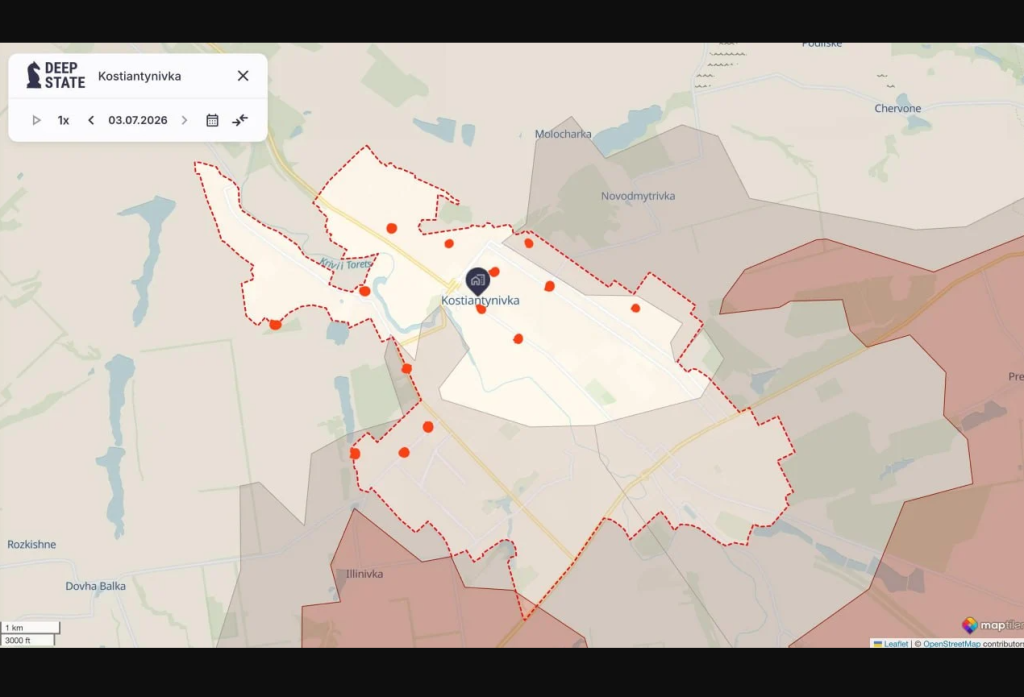The width and height of the screenshot is (1024, 697).
Task: Open the calendar date picker icon
Action: pos(212,120)
